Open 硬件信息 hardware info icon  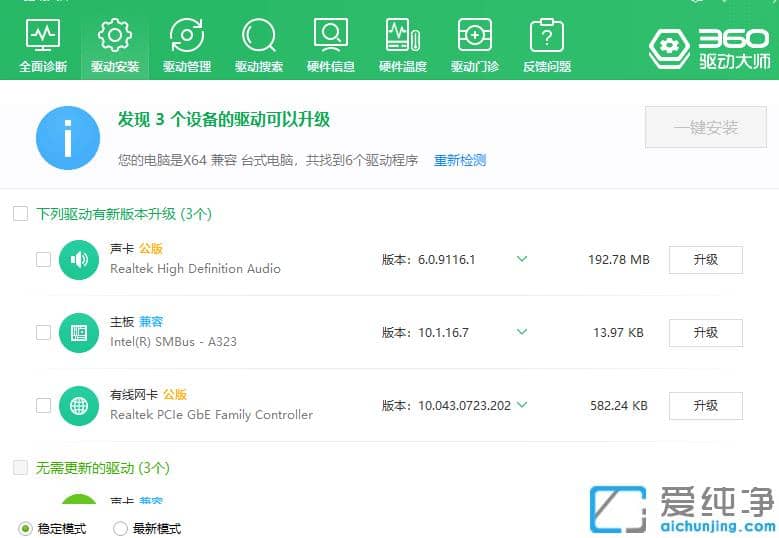331,45
